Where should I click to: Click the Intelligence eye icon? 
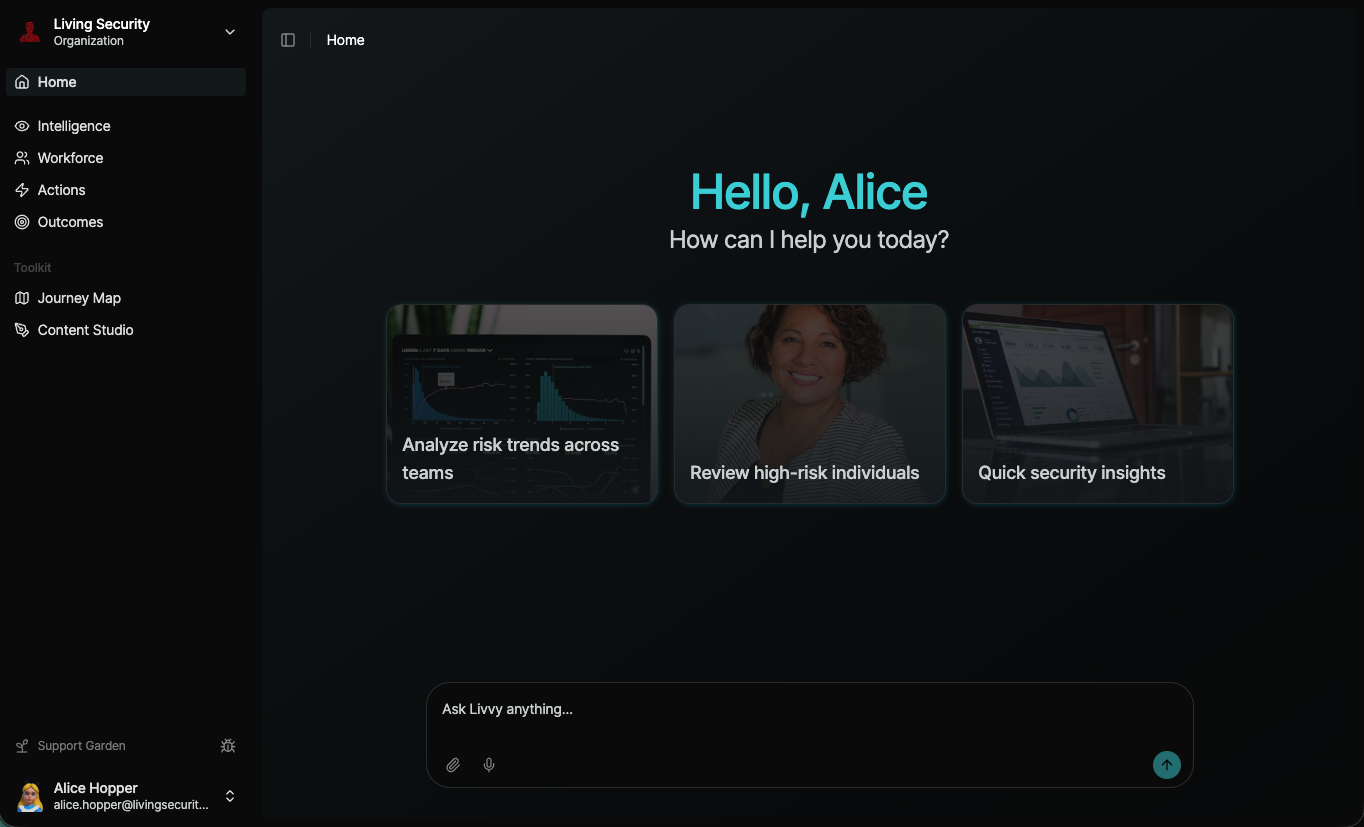pos(22,126)
